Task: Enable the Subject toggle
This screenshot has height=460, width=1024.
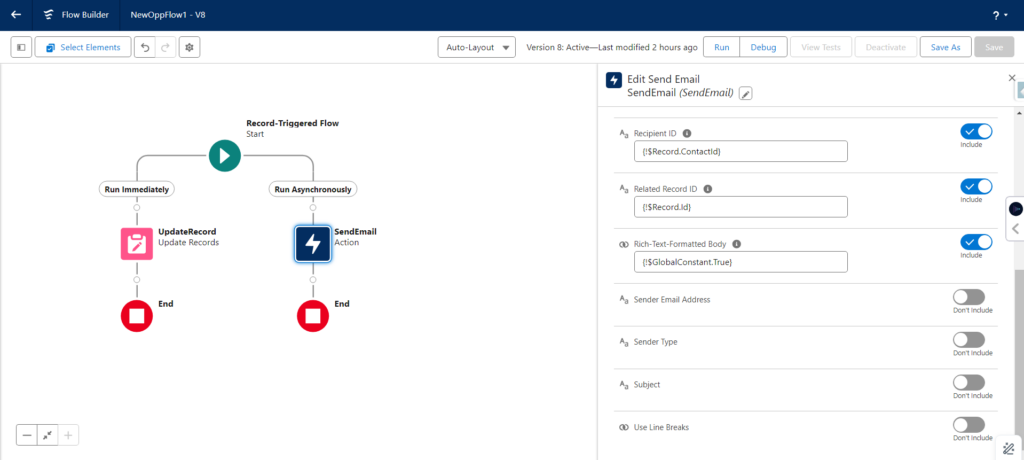Action: pos(968,382)
